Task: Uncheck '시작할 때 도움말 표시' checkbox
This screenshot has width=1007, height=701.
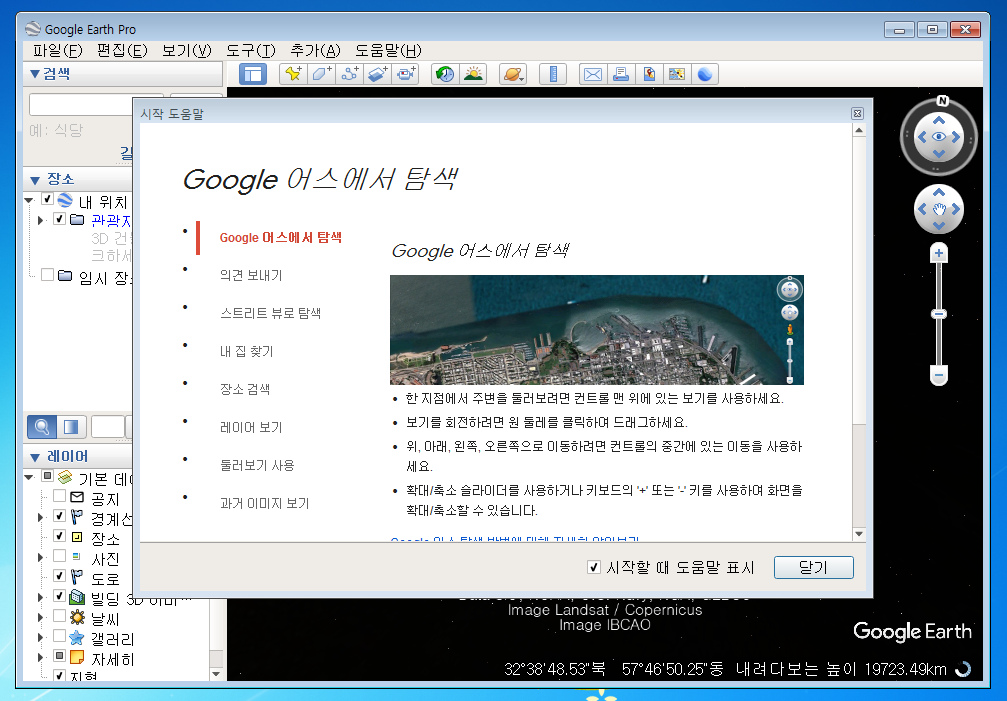Action: tap(594, 567)
